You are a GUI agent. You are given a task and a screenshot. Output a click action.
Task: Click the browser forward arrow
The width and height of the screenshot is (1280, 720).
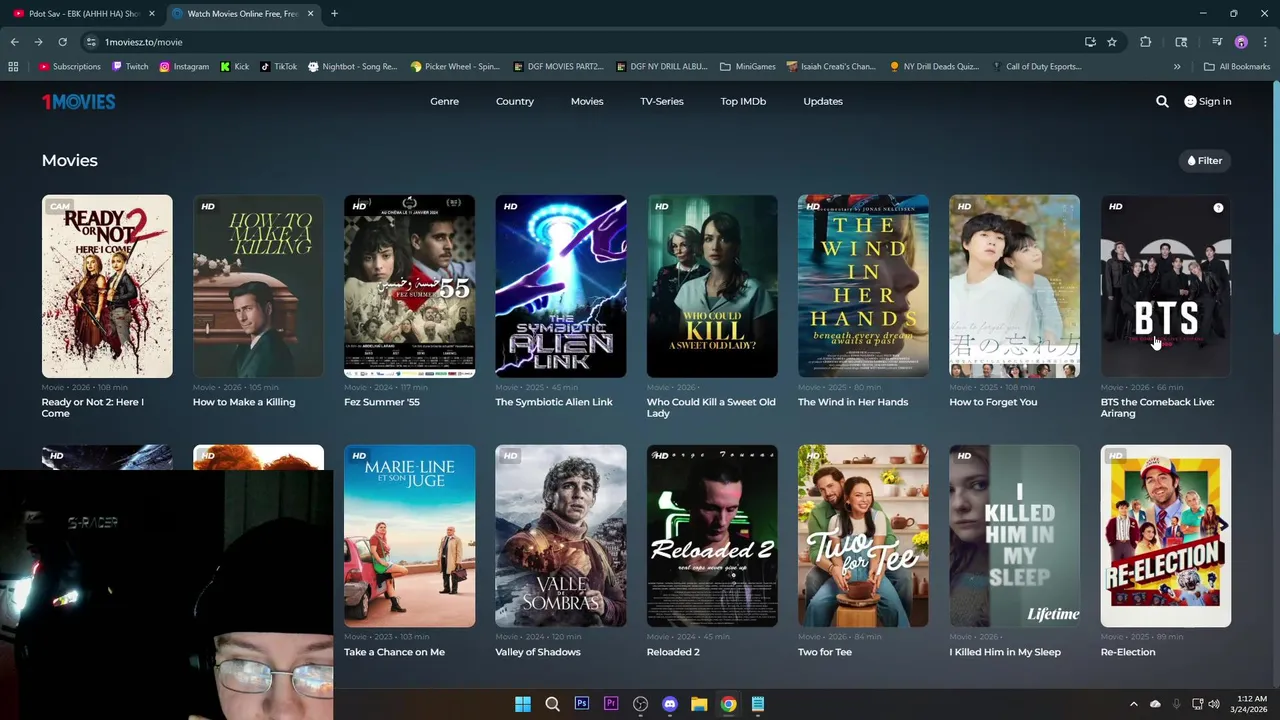tap(38, 42)
